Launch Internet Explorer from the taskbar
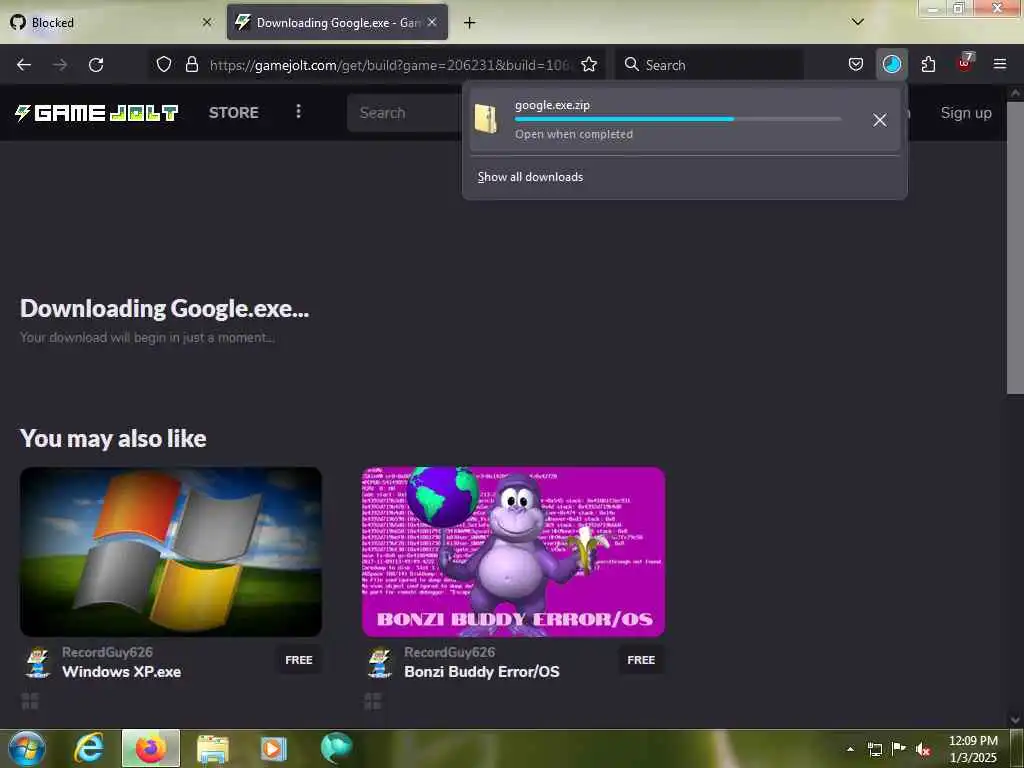The image size is (1024, 768). (x=89, y=748)
